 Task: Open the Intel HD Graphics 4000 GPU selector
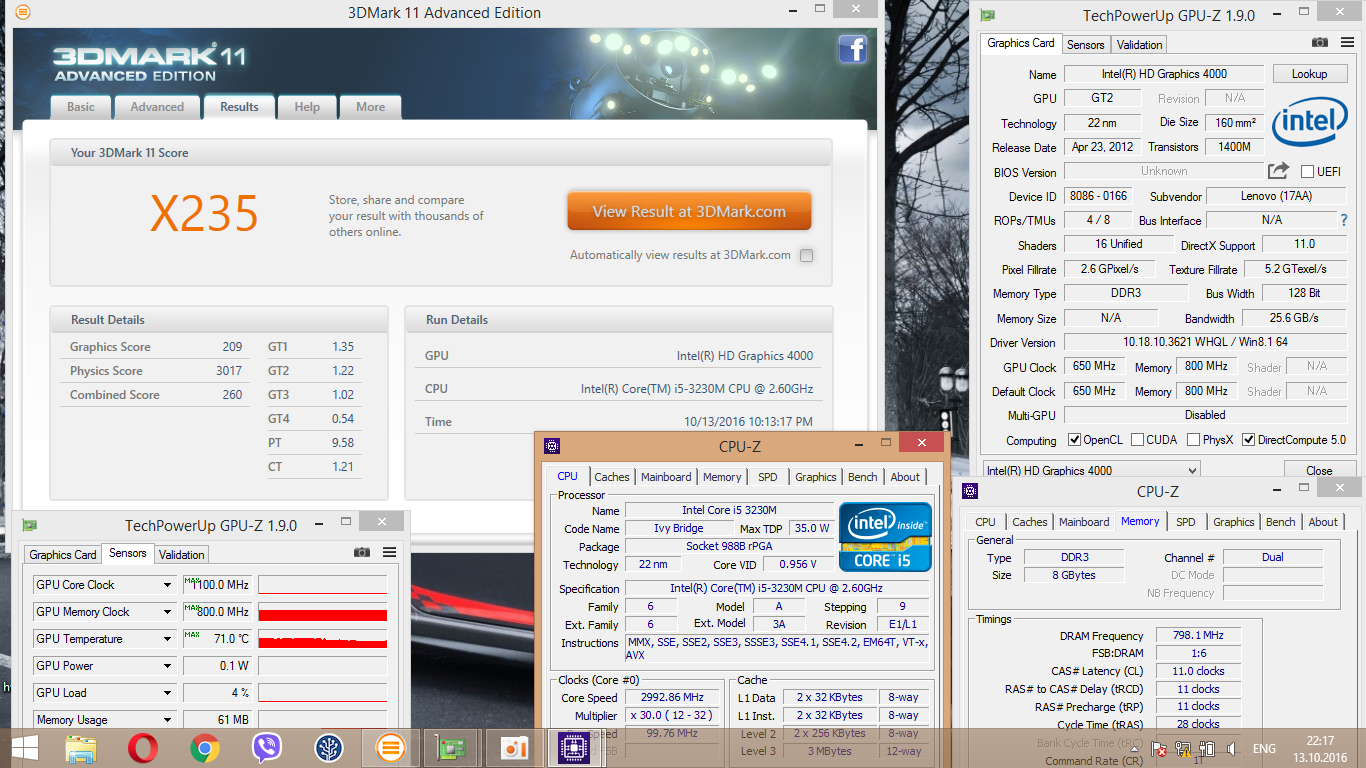click(1091, 470)
